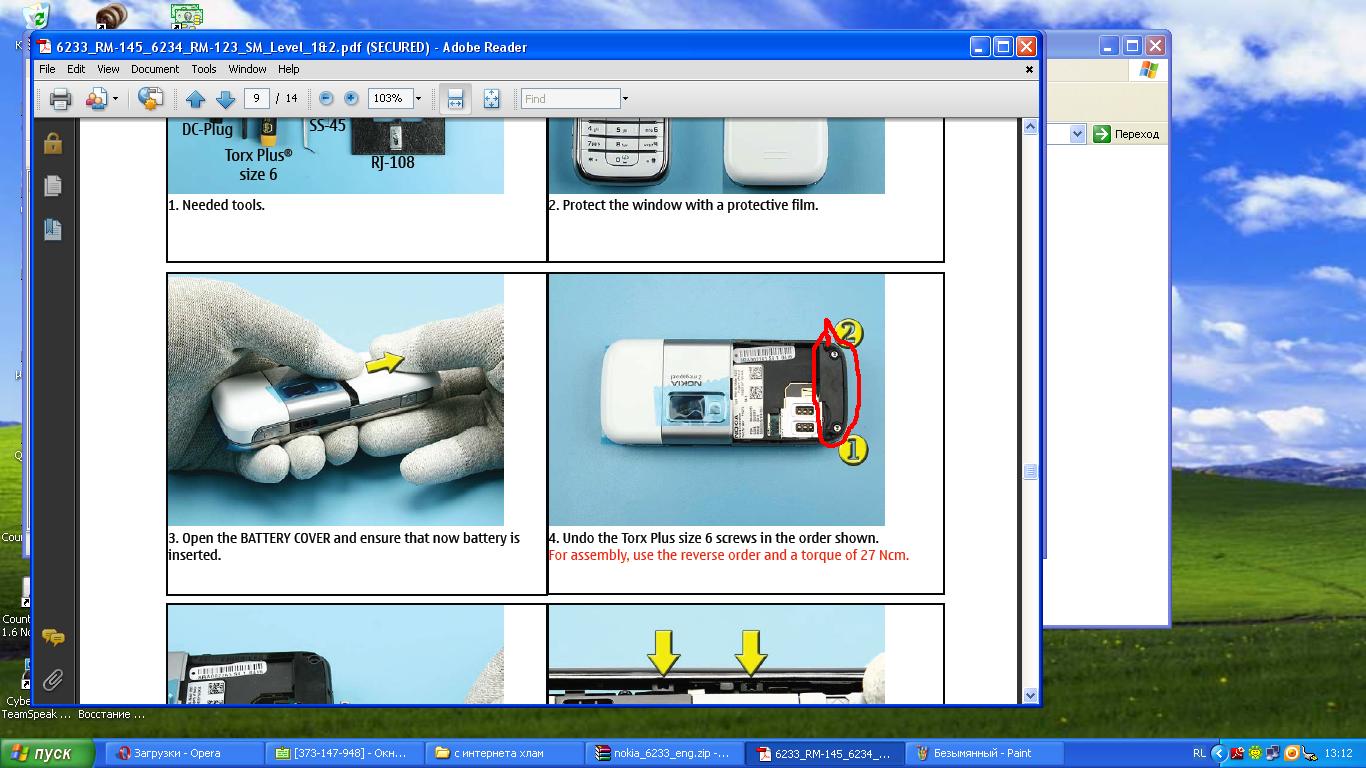
Task: Click the 'Переход' button in background window
Action: [x=1126, y=134]
